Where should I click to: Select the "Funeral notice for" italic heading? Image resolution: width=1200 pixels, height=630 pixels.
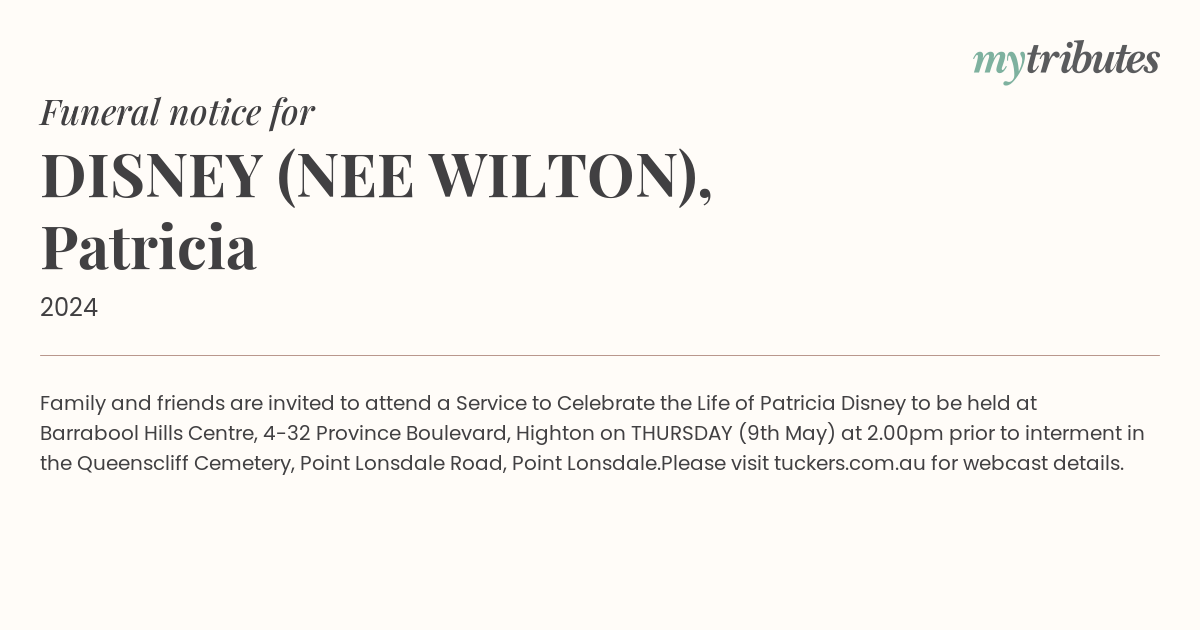[177, 112]
